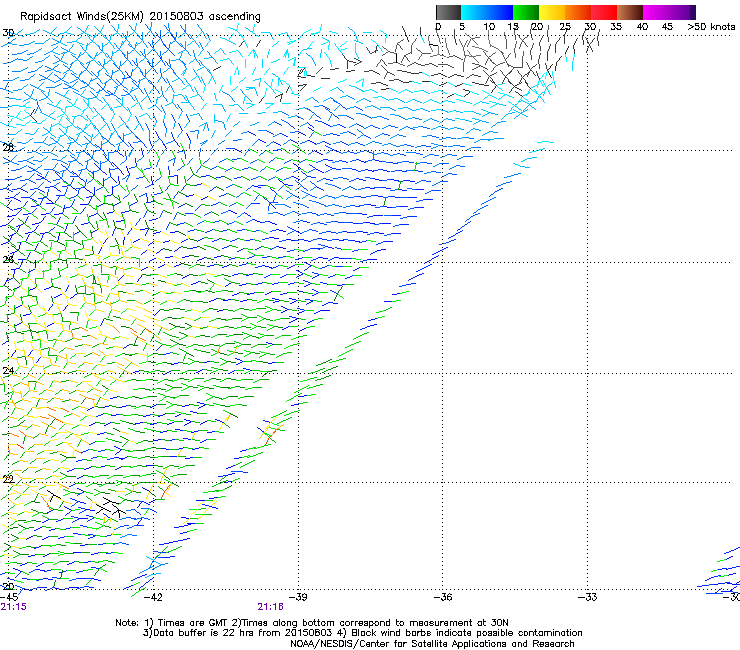Click the '40' legend scale label
The width and height of the screenshot is (740, 650).
pyautogui.click(x=642, y=27)
